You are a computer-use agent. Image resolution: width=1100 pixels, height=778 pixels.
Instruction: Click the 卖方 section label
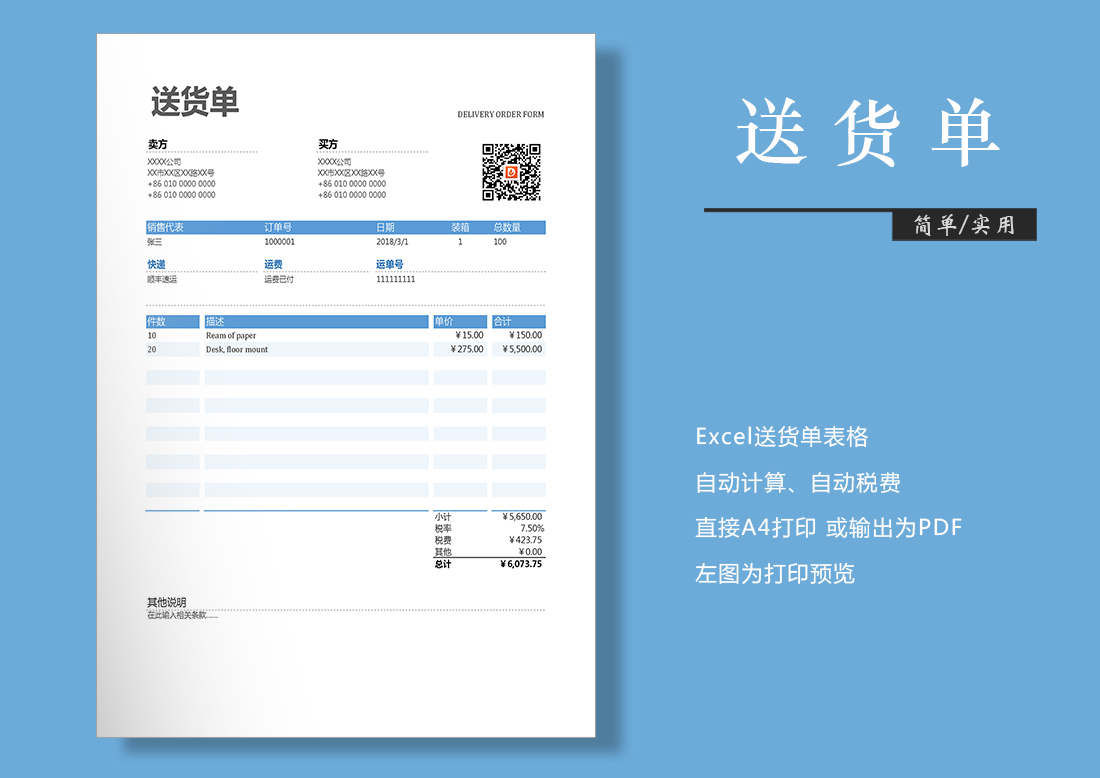point(158,144)
